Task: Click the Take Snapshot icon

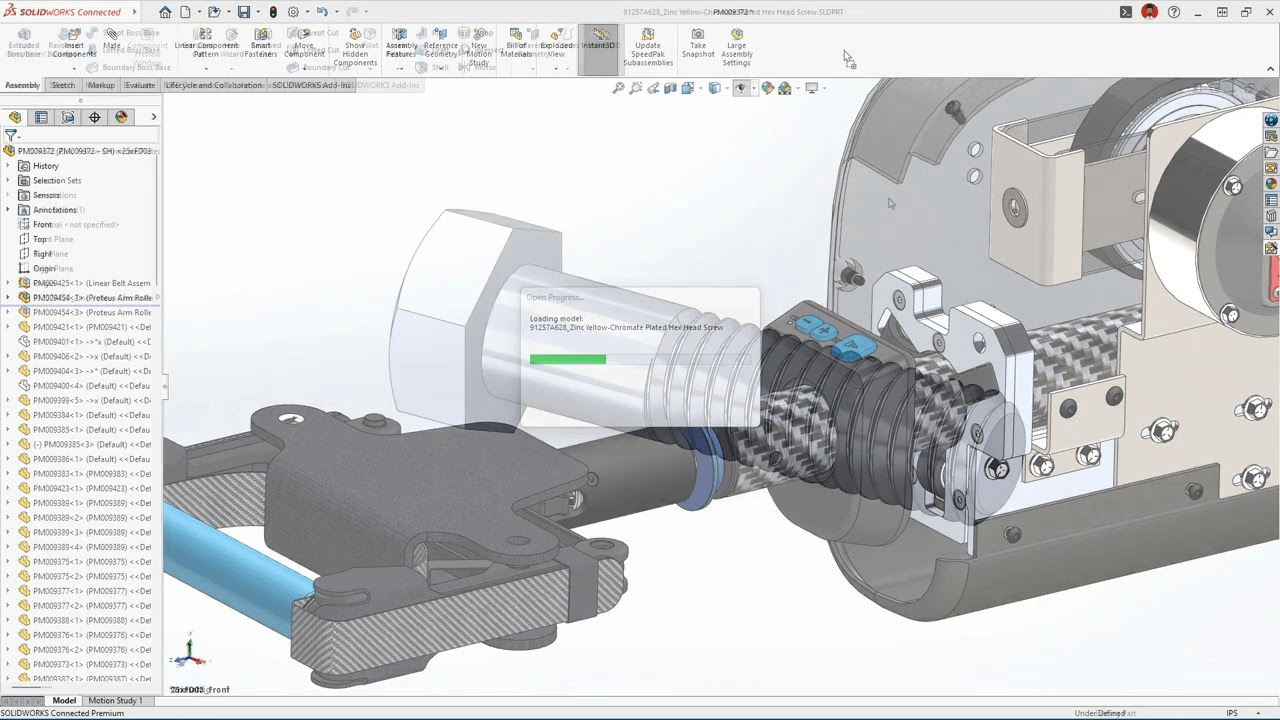Action: (698, 46)
